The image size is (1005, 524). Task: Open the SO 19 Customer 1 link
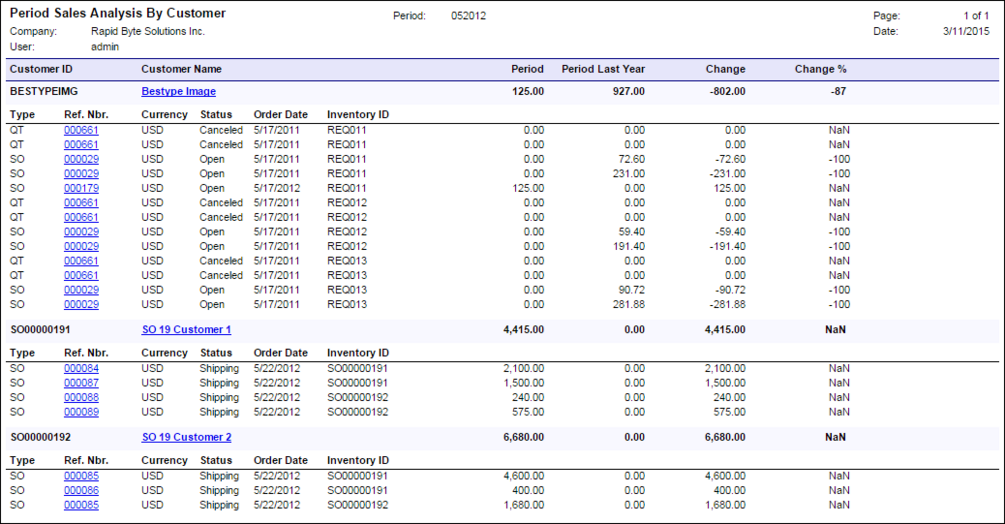pyautogui.click(x=186, y=330)
